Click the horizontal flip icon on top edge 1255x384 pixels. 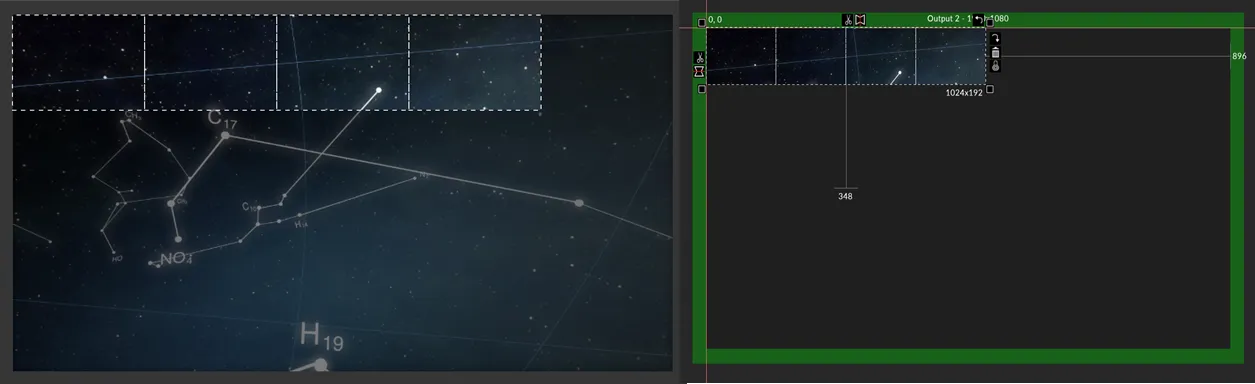pyautogui.click(x=860, y=20)
